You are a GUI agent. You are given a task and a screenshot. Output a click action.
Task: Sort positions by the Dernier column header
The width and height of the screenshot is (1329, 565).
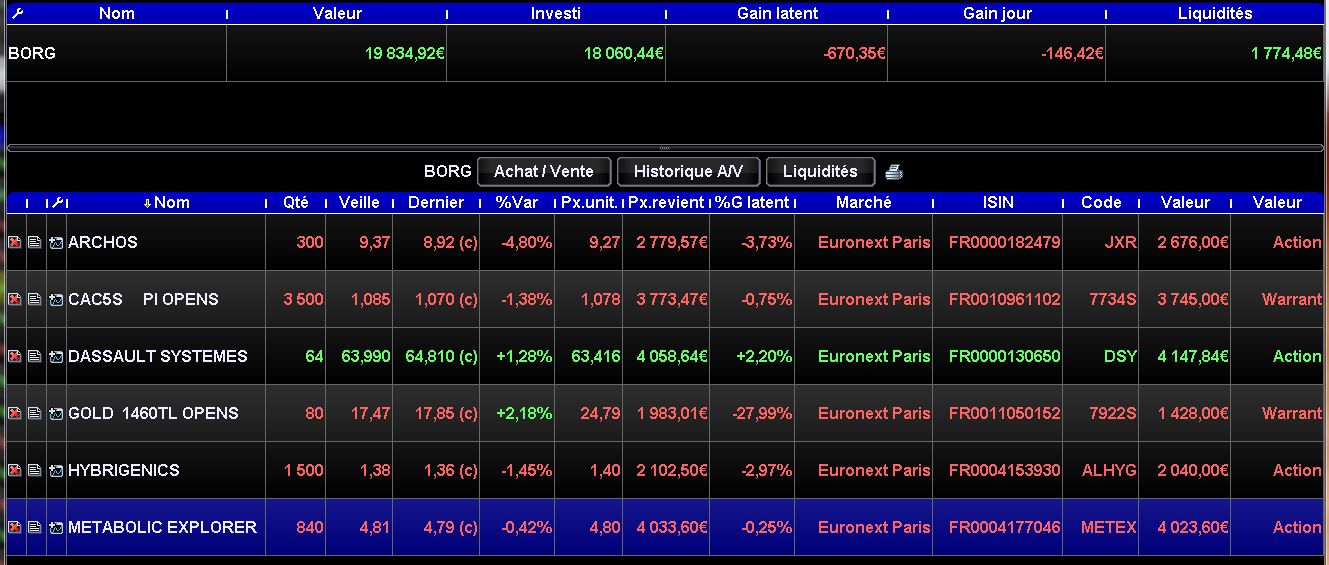pos(436,202)
